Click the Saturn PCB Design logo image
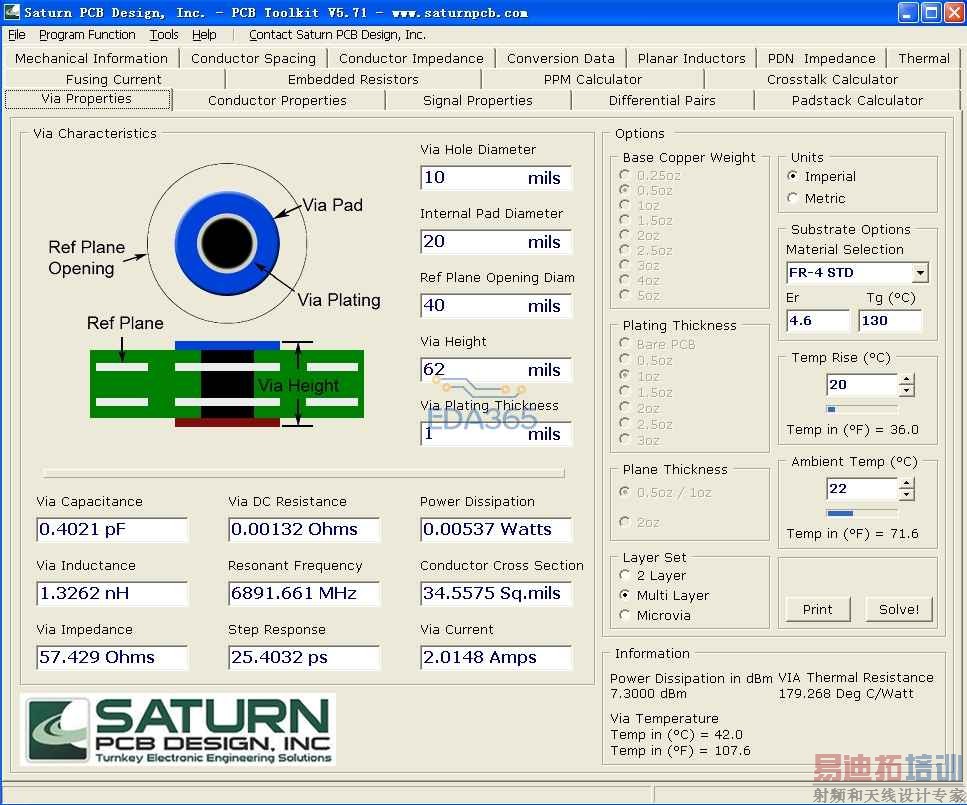967x805 pixels. 178,731
